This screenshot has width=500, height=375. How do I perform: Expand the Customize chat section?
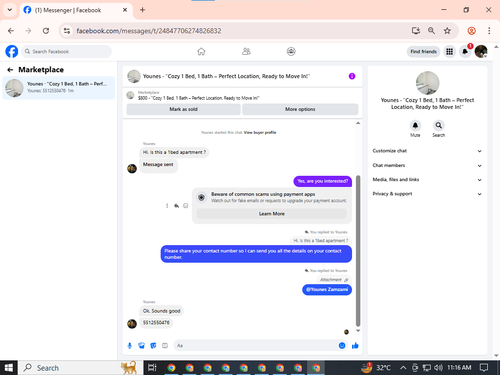(427, 151)
